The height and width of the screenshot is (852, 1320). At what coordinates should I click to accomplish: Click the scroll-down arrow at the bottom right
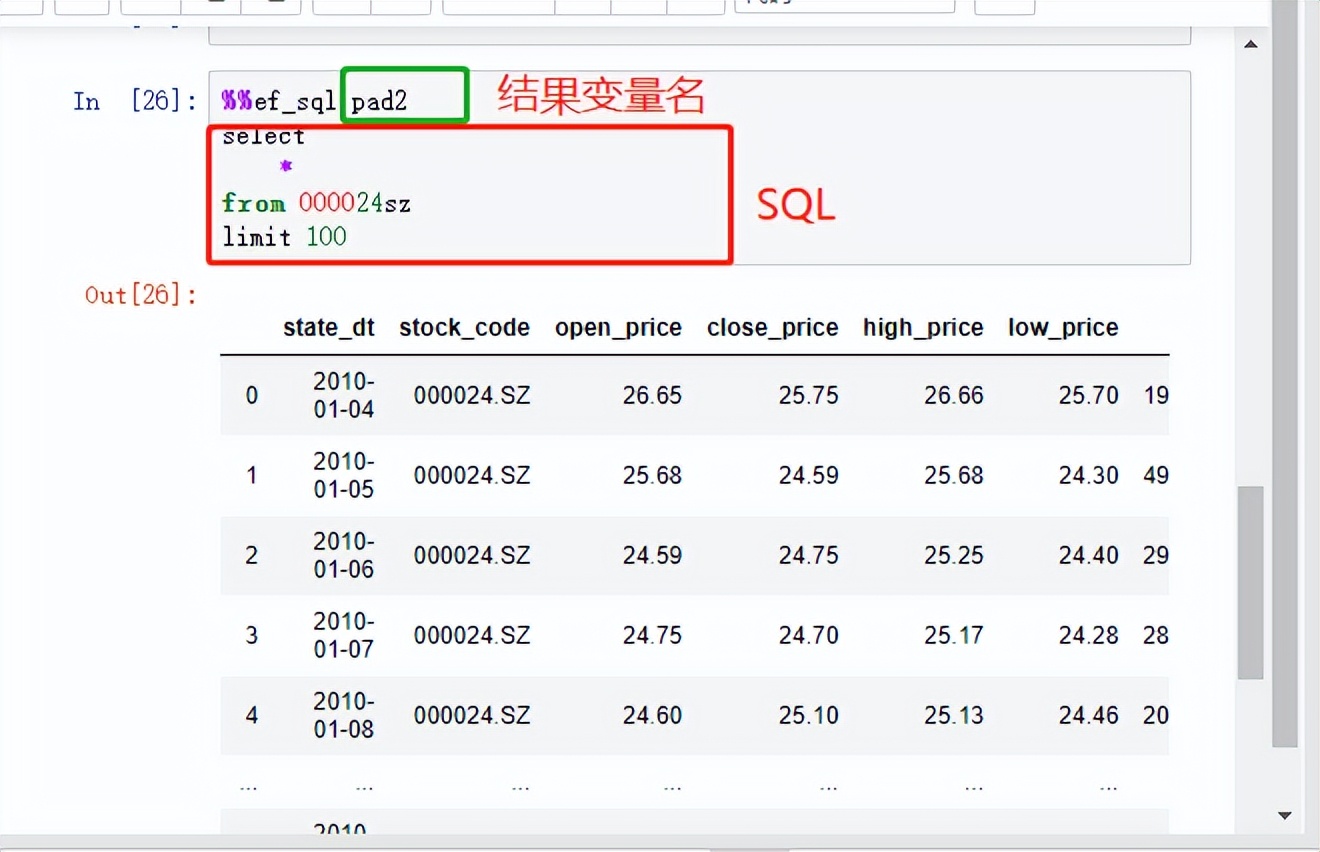coord(1285,816)
